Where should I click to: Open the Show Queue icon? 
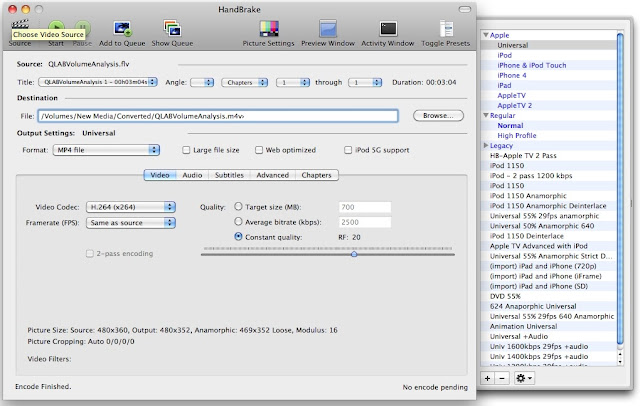pyautogui.click(x=172, y=29)
